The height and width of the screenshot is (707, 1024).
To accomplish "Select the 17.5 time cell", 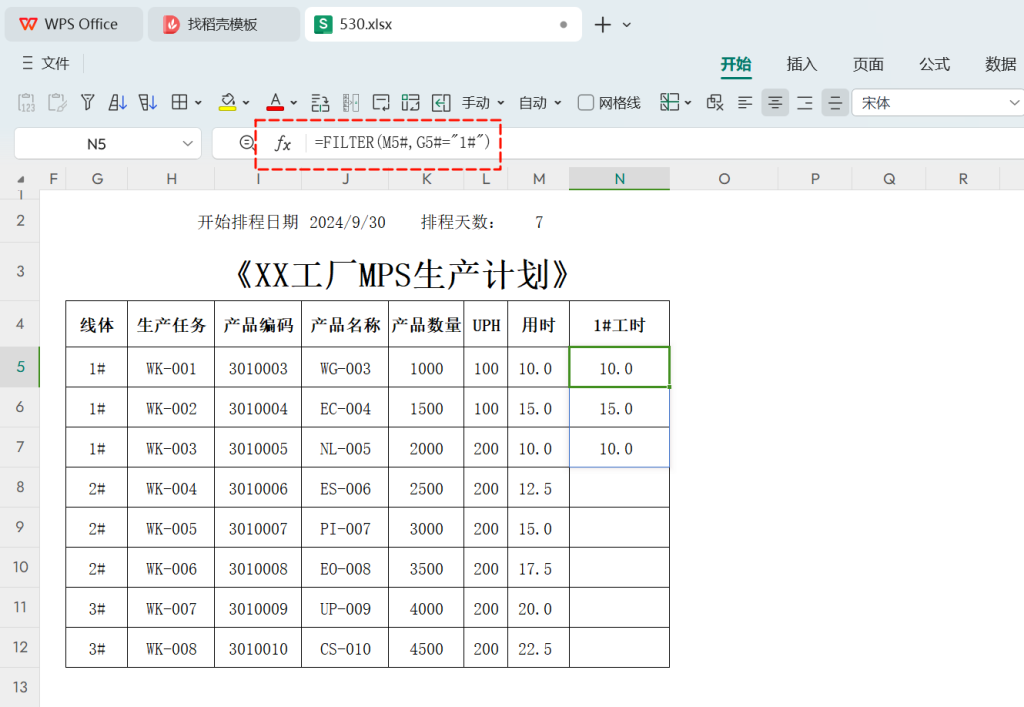I will [x=538, y=569].
